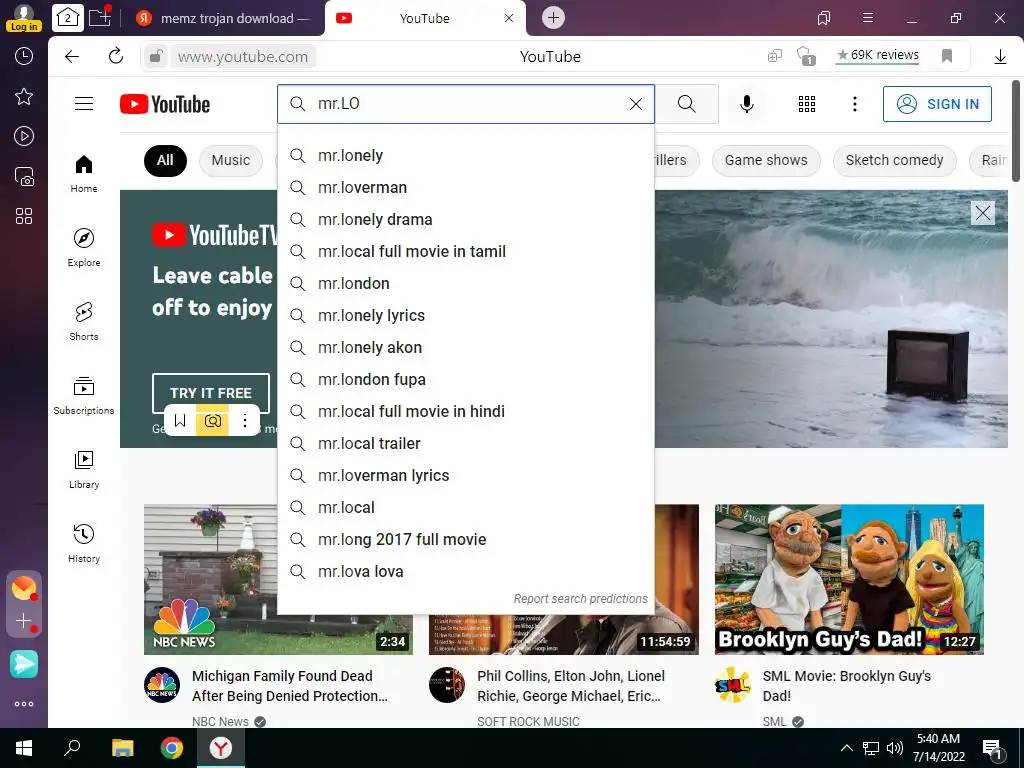Open YouTube settings three-dot menu
Image resolution: width=1024 pixels, height=768 pixels.
[x=854, y=104]
